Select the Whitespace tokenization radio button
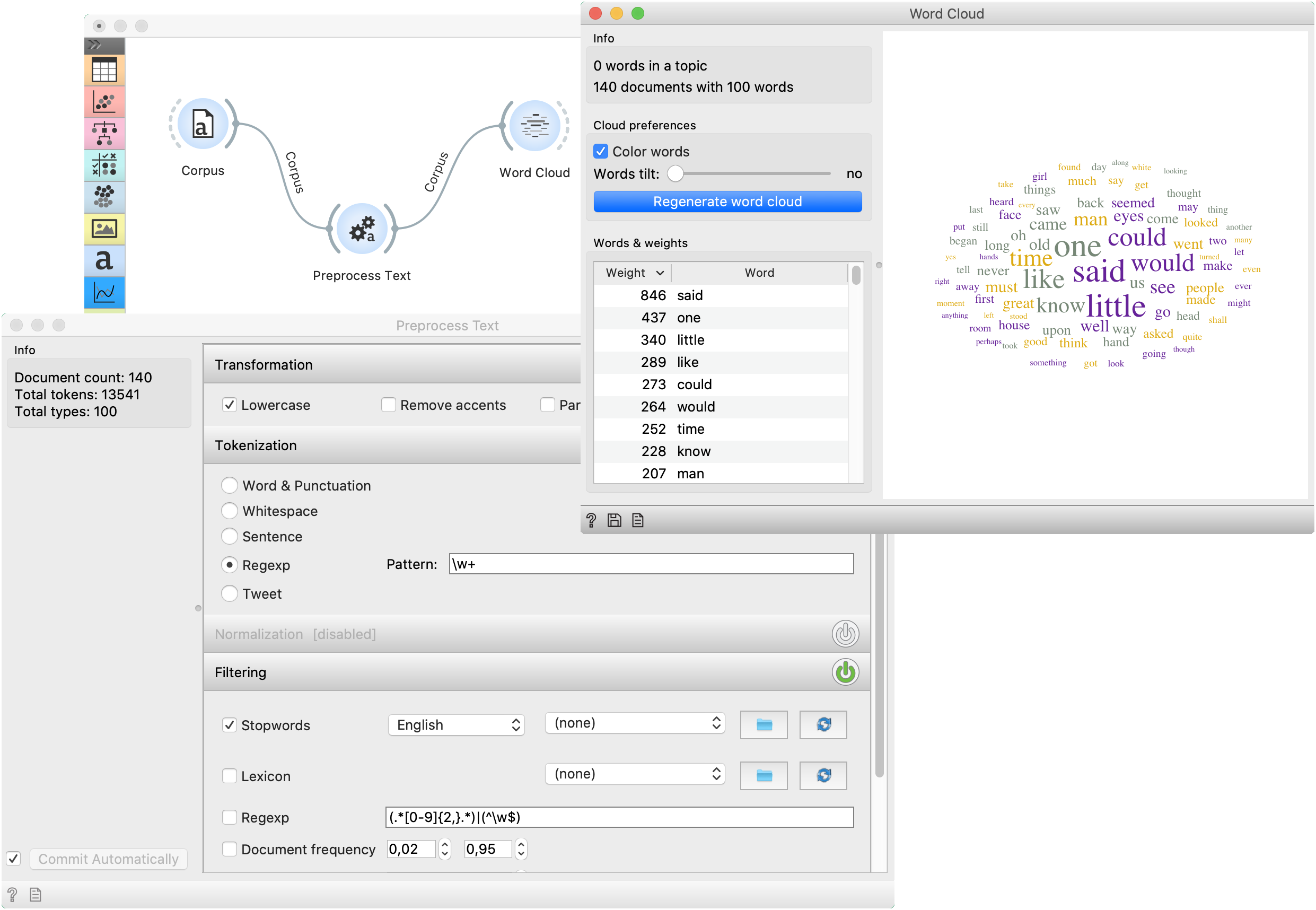 click(x=229, y=511)
